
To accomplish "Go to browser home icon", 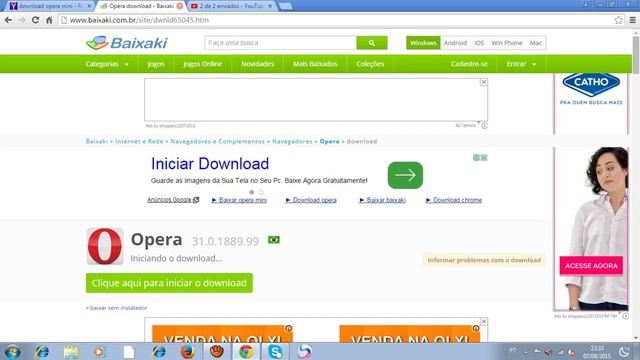I will (x=49, y=20).
